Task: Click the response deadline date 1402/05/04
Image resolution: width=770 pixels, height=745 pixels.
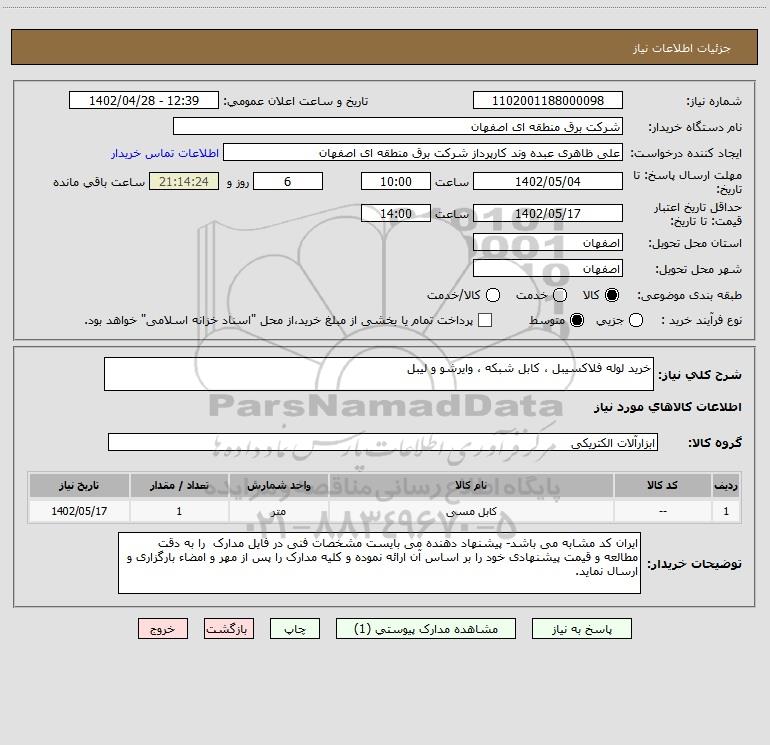Action: click(548, 181)
